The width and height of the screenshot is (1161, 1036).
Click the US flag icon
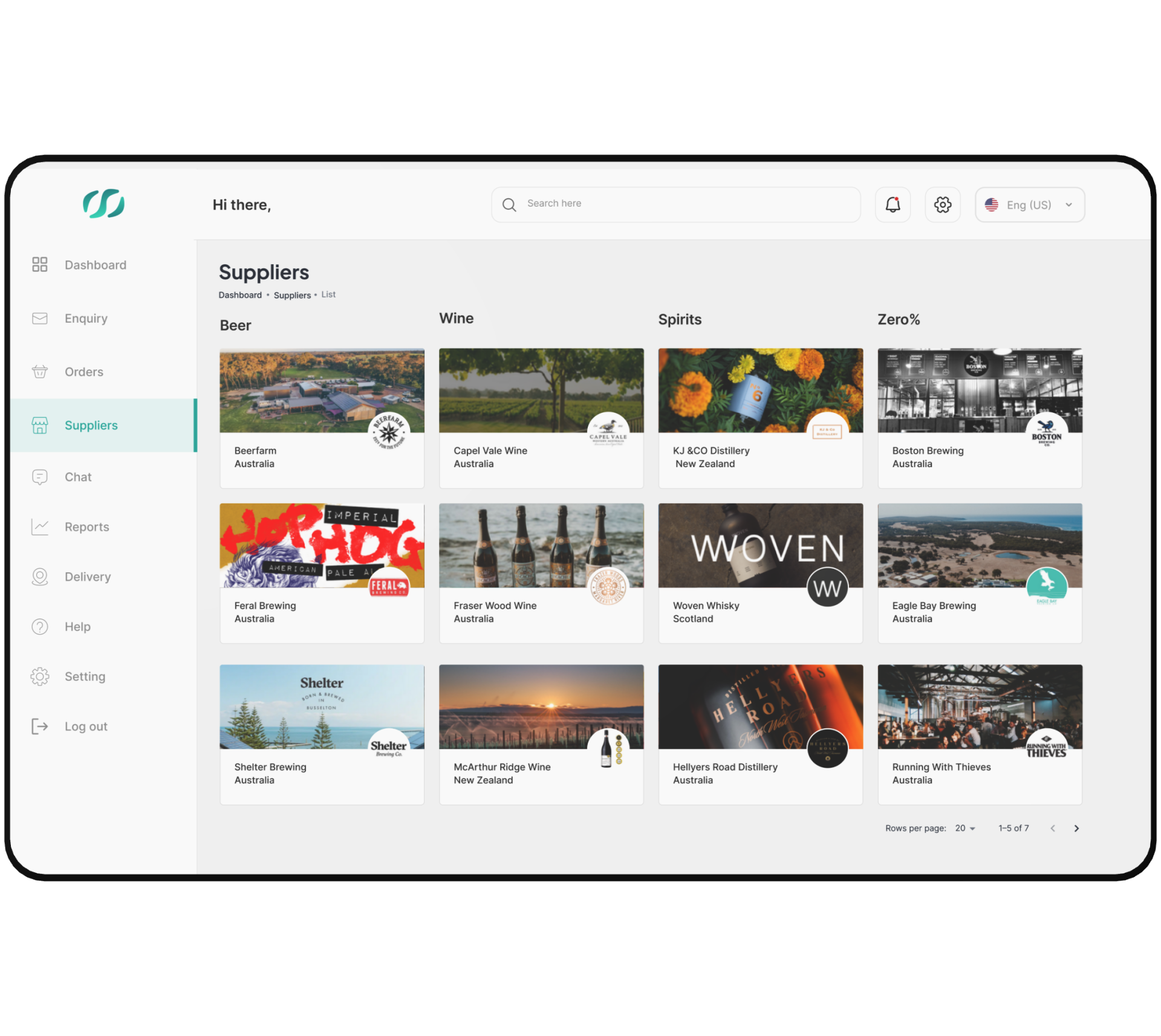pyautogui.click(x=991, y=204)
